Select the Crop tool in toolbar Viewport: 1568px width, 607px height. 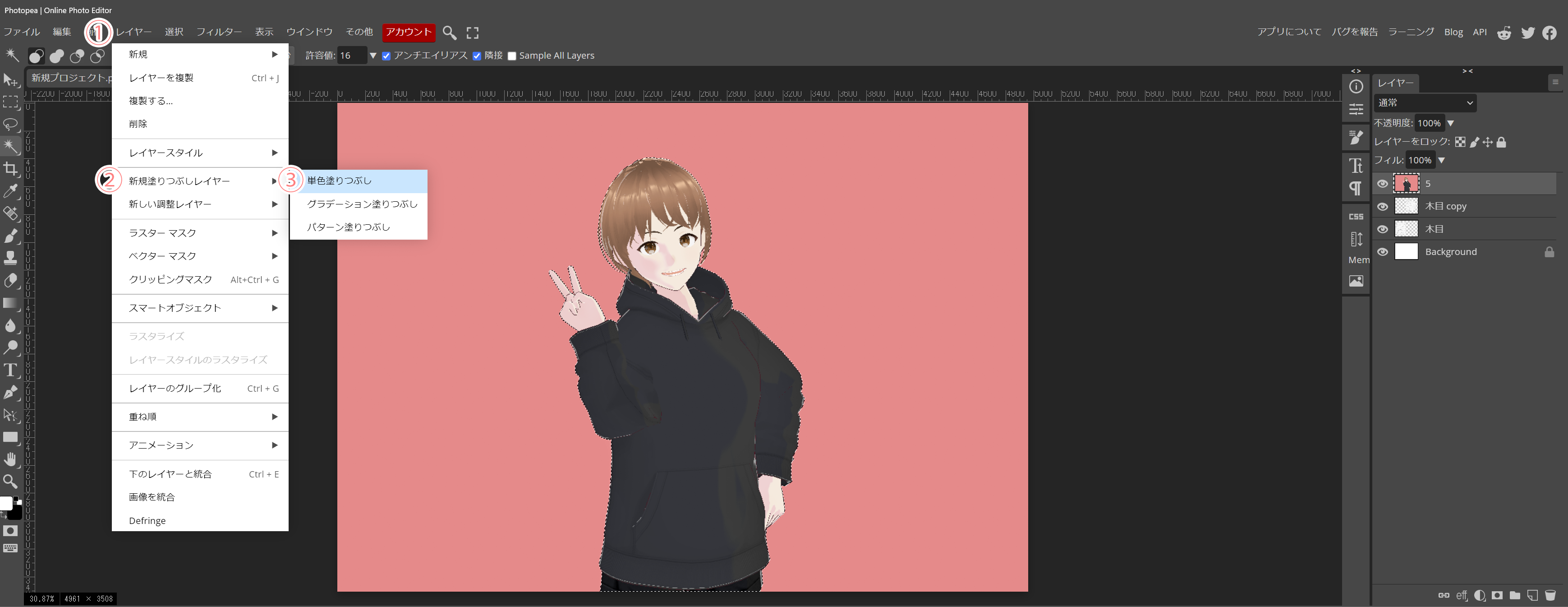click(10, 168)
